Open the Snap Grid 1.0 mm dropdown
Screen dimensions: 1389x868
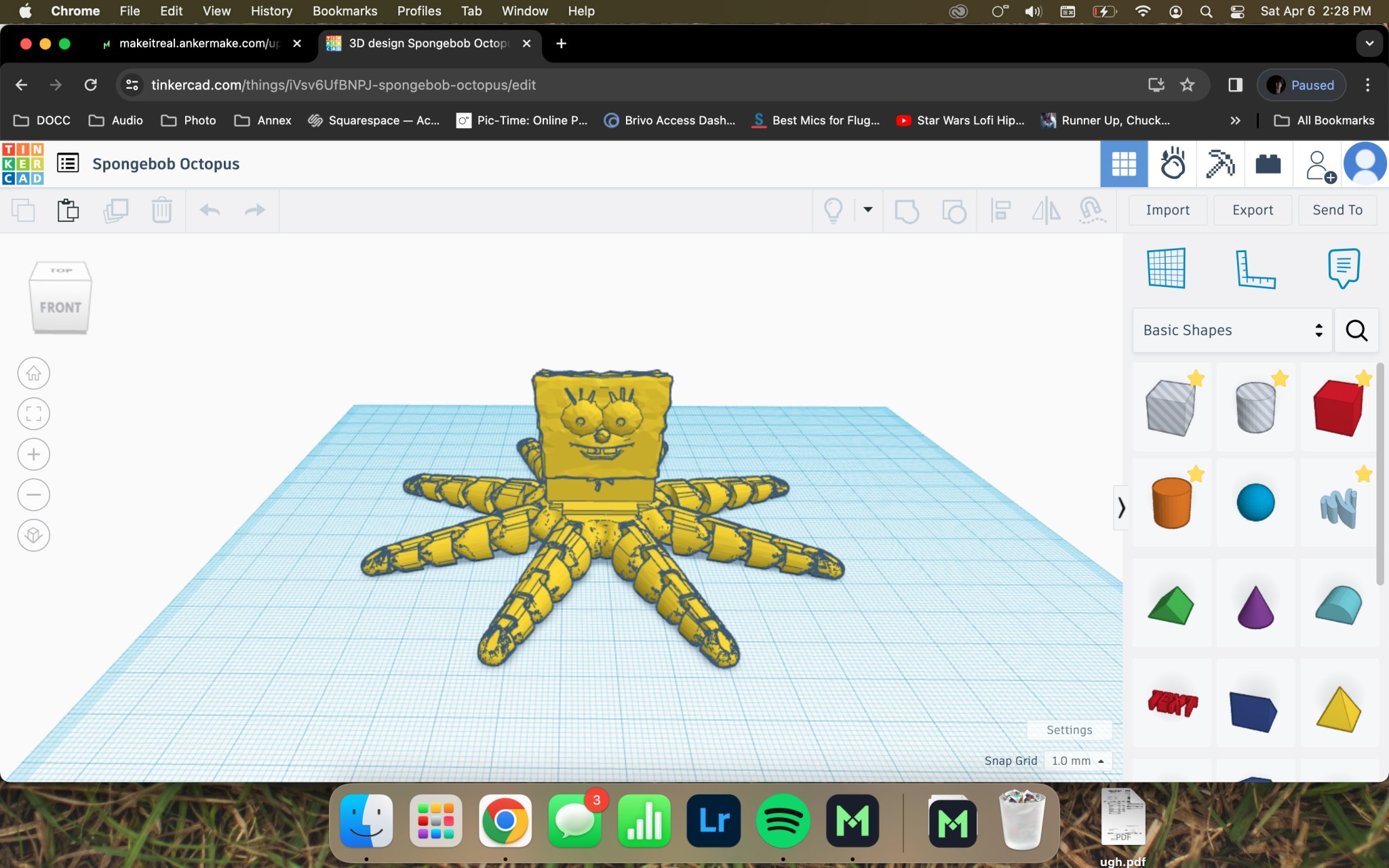(x=1078, y=761)
